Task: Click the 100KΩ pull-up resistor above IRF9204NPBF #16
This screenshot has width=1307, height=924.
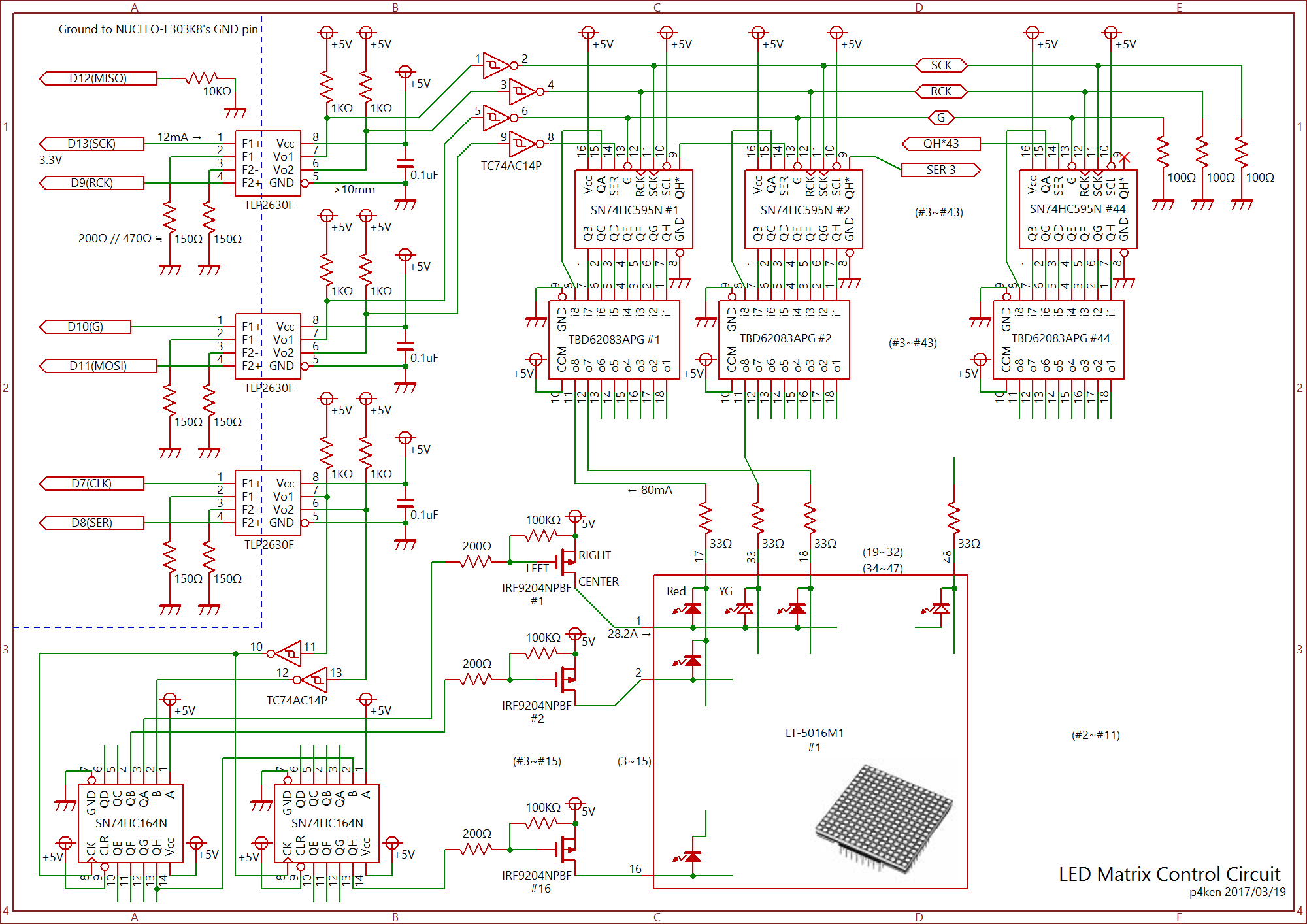Action: (x=541, y=823)
